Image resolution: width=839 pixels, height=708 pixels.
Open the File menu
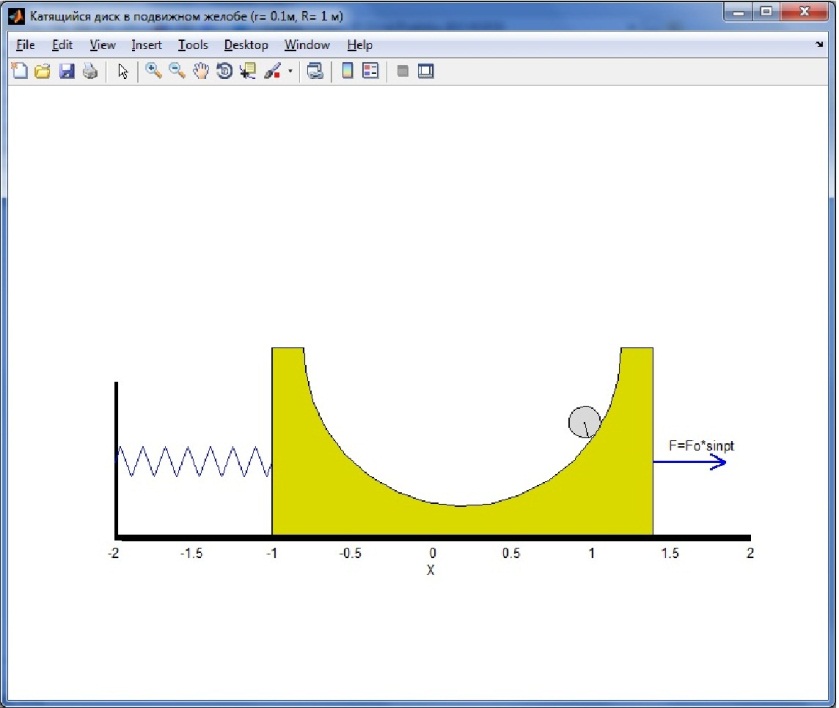coord(25,45)
